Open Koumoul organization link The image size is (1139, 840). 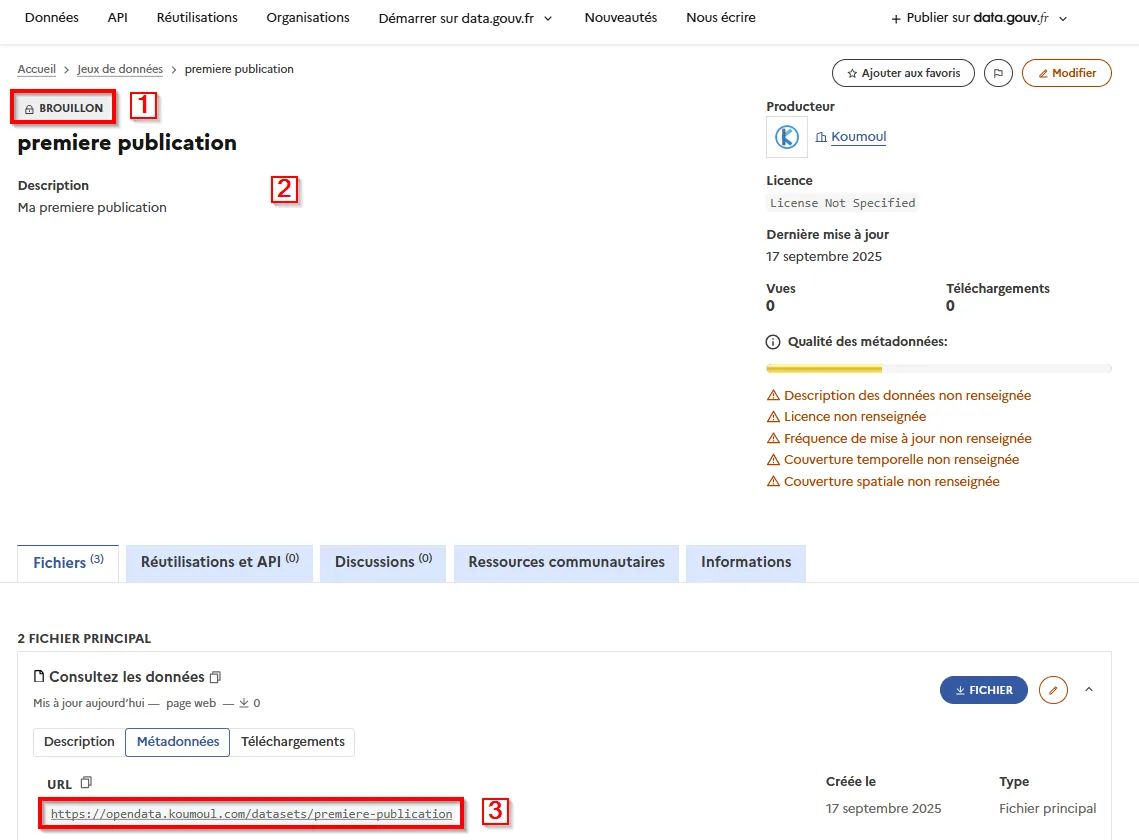(858, 137)
